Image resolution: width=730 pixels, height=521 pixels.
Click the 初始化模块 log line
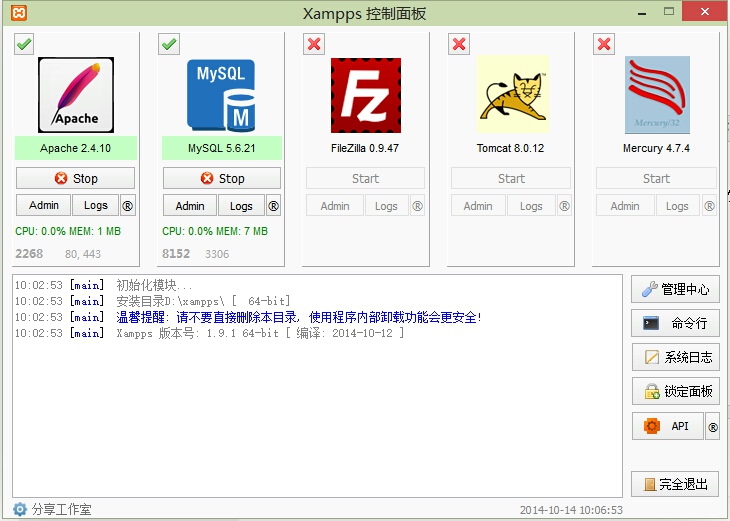pyautogui.click(x=103, y=285)
